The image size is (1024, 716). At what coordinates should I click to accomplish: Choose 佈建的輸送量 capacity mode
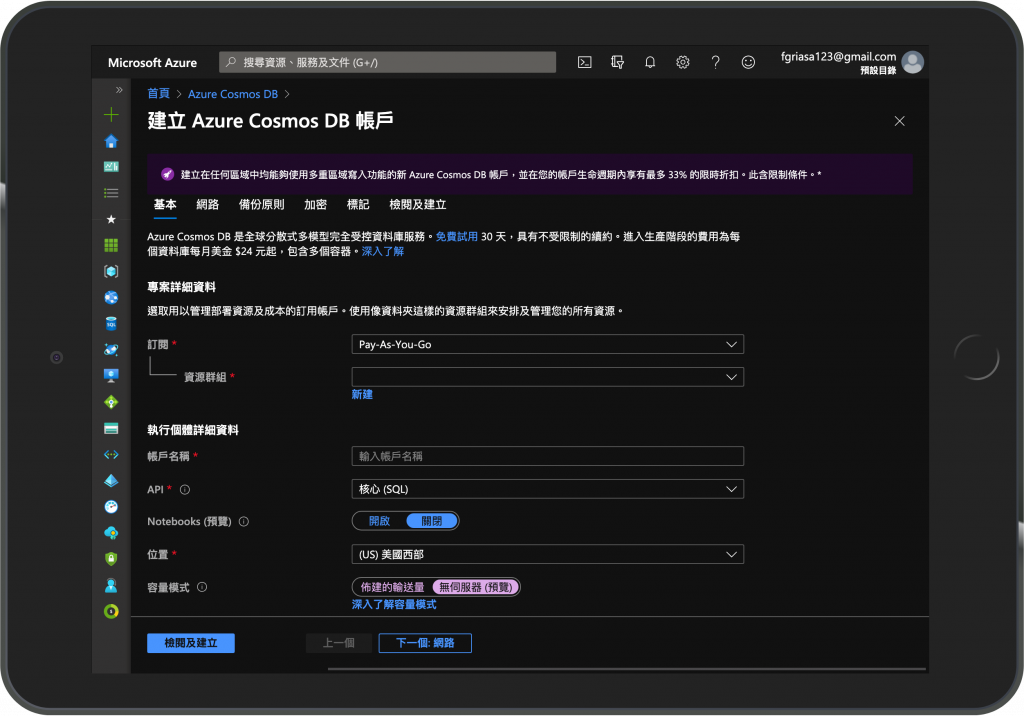tap(392, 587)
